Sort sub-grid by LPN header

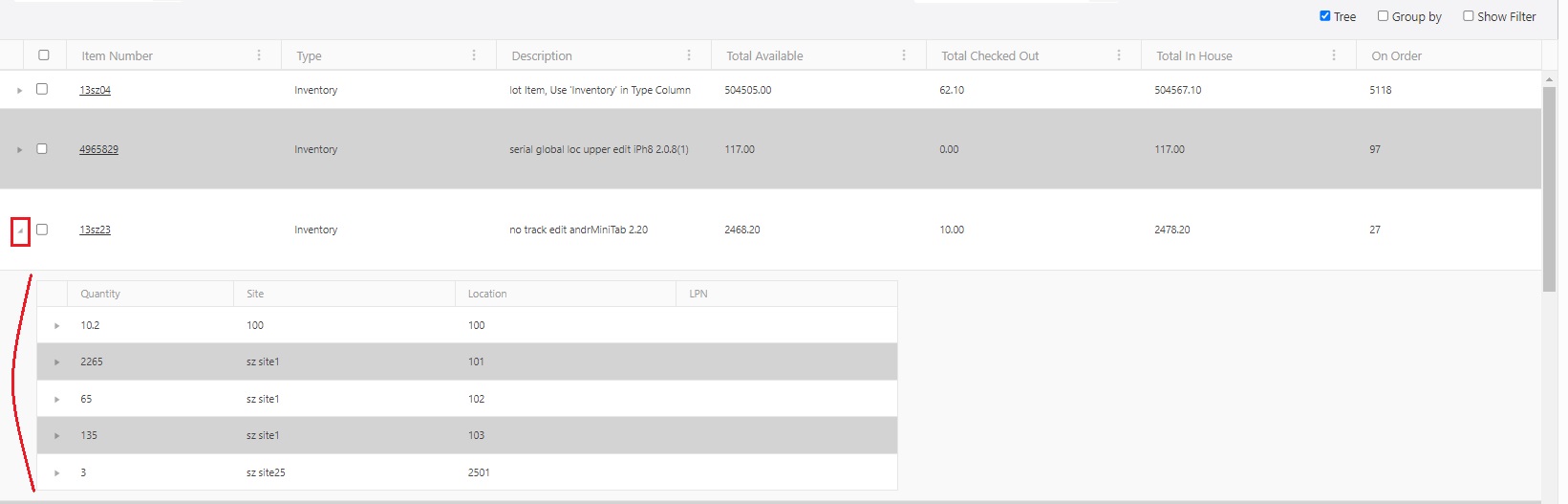tap(698, 294)
